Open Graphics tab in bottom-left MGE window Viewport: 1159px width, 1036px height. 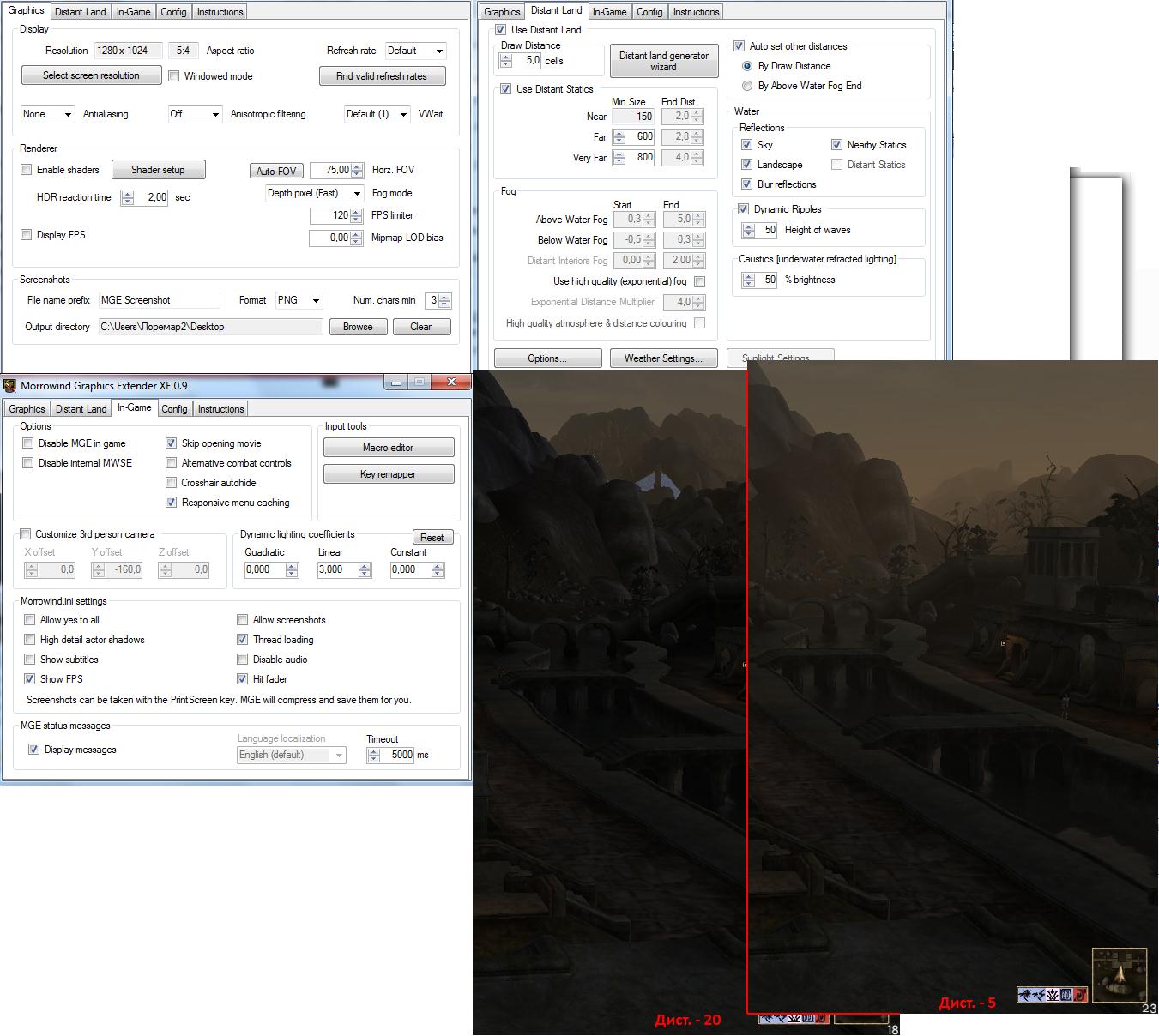pos(27,409)
